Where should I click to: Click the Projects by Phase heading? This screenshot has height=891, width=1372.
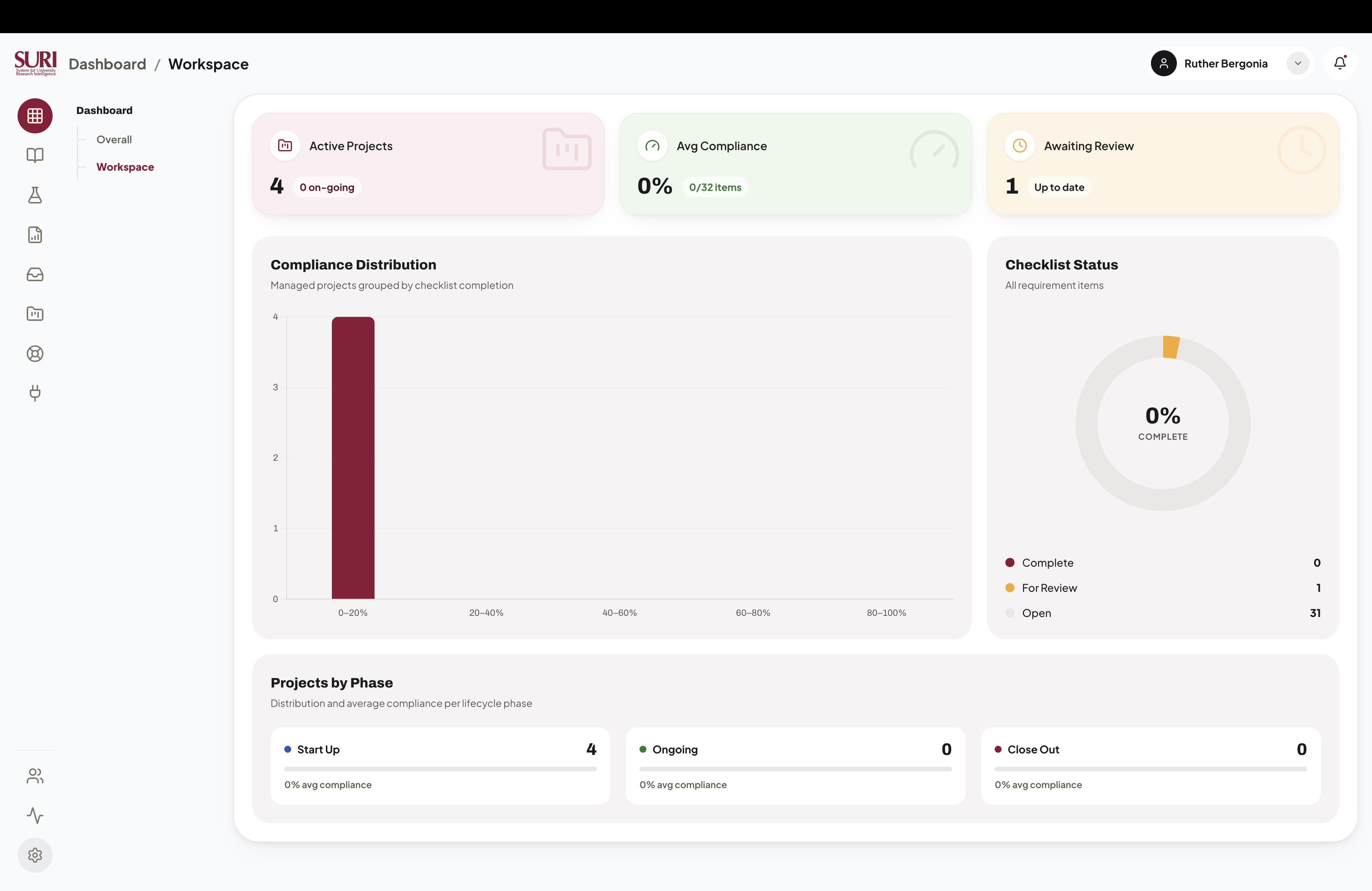coord(332,683)
